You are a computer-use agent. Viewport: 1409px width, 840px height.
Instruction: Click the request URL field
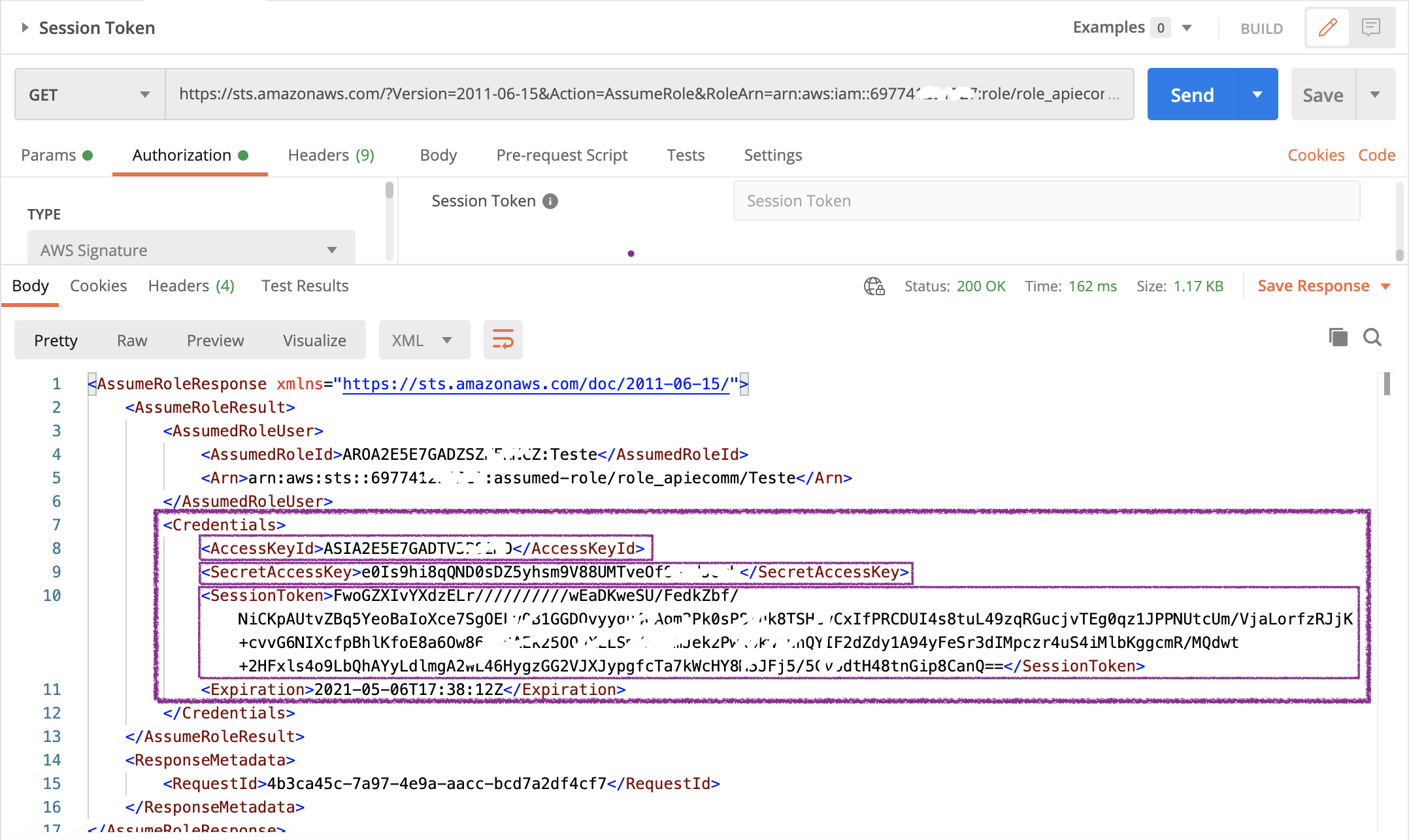click(649, 94)
